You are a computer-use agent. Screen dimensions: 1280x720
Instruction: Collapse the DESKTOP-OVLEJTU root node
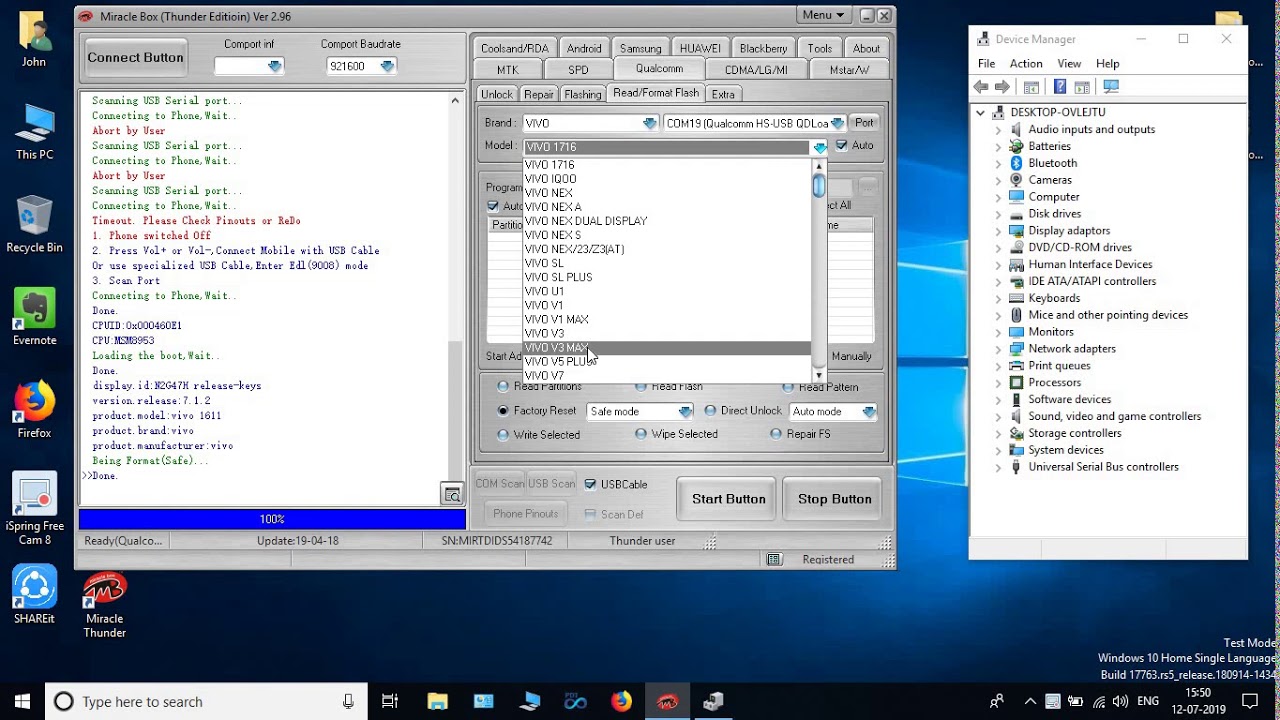coord(980,112)
